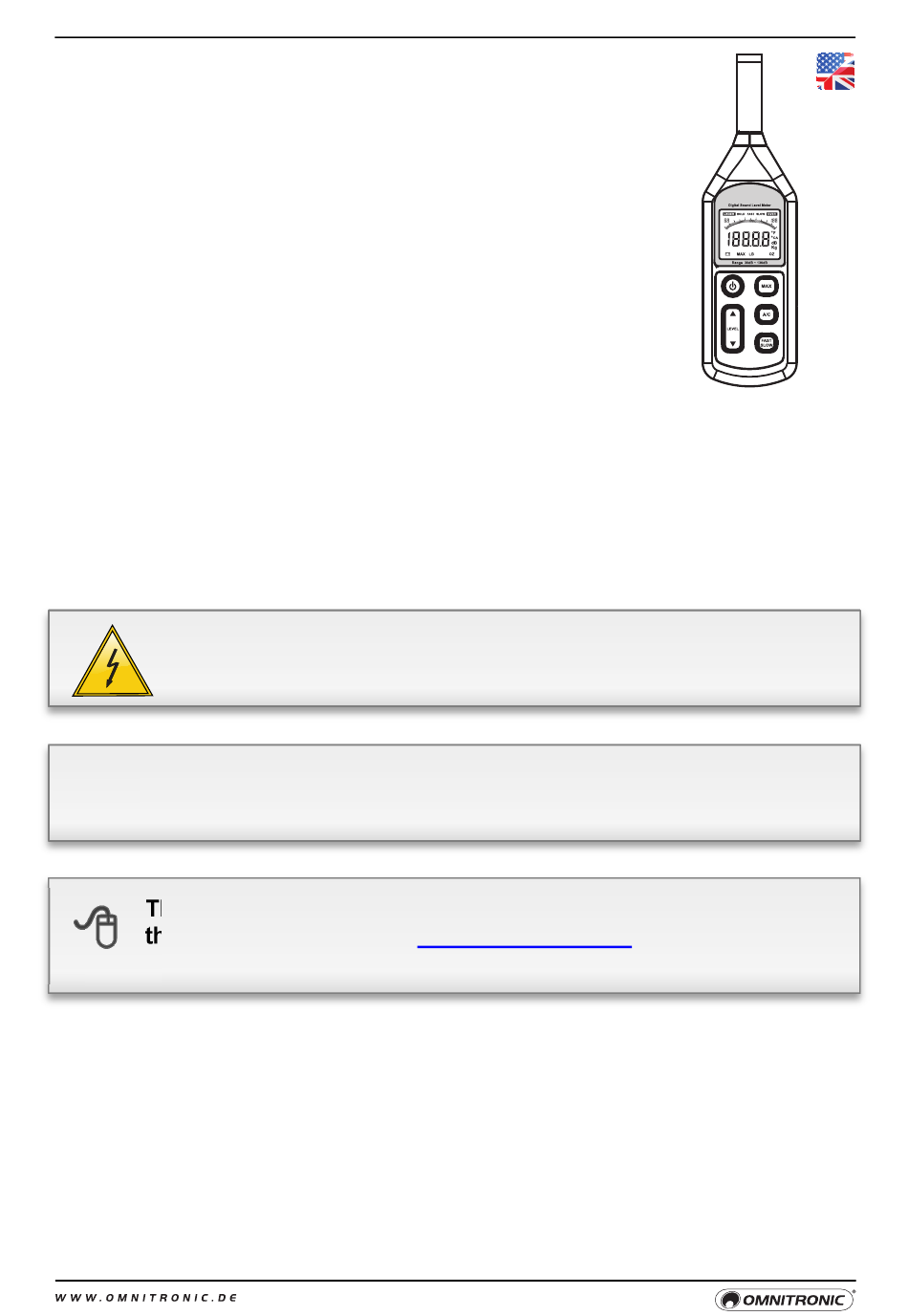This screenshot has width=908, height=1316.
Task: Click the LEVEL label on the rocker button
Action: pyautogui.click(x=732, y=329)
